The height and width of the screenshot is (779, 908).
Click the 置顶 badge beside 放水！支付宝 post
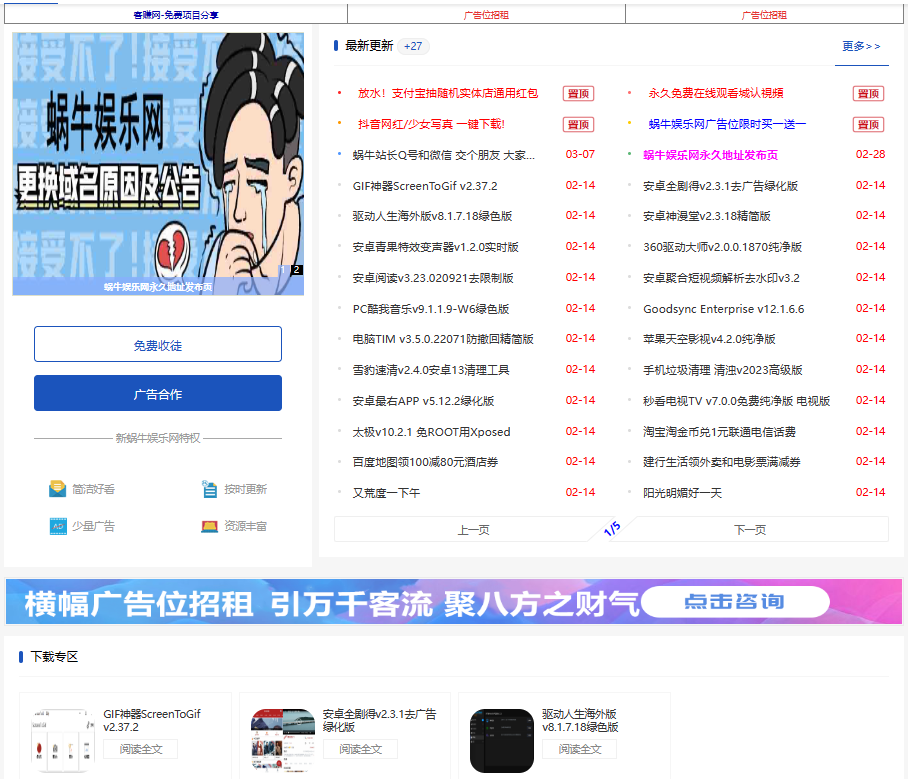coord(578,93)
